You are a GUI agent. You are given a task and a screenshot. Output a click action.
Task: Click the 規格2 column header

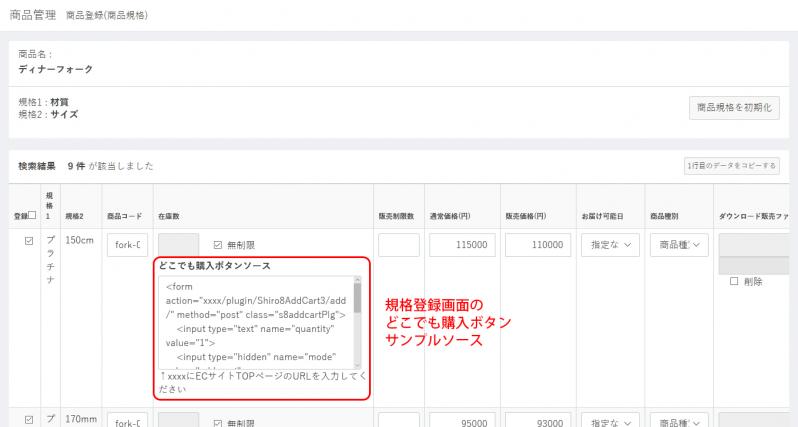74,216
